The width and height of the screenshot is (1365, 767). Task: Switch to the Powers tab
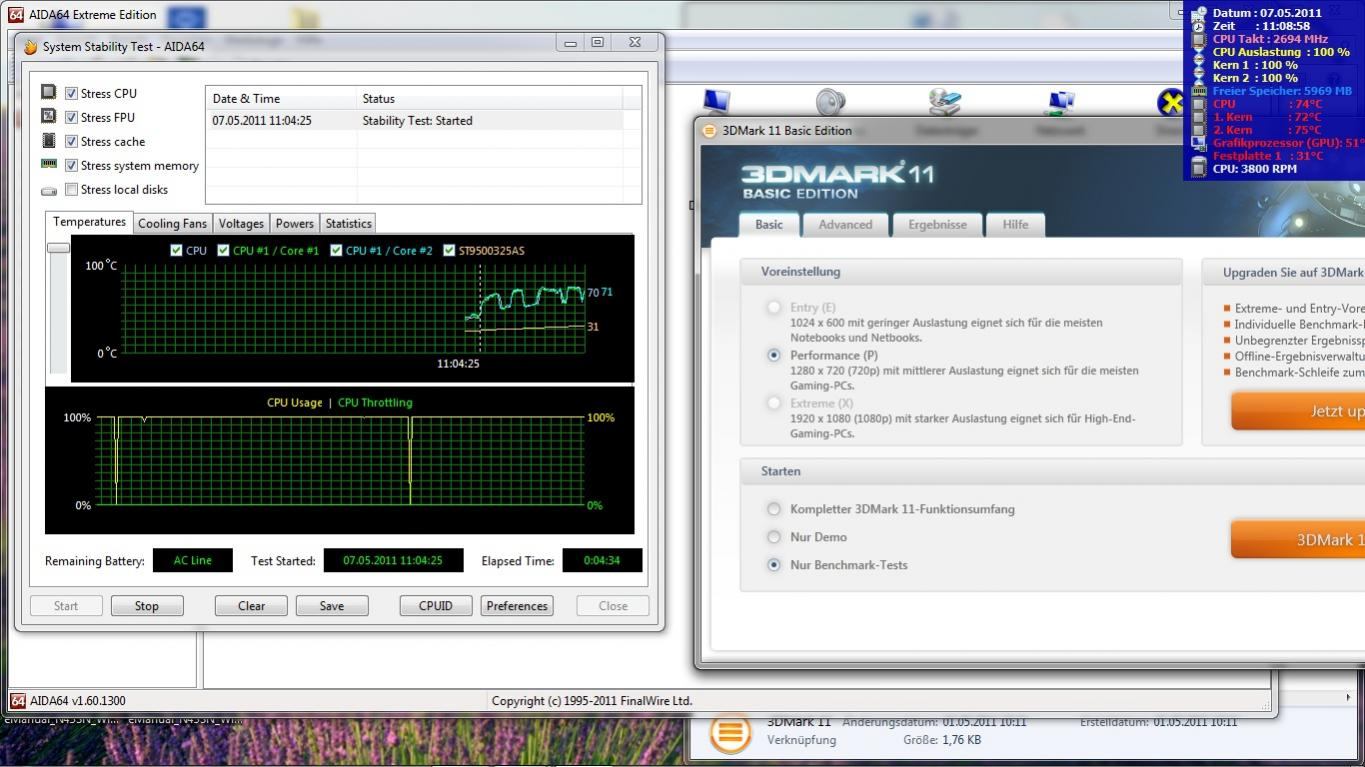tap(295, 224)
